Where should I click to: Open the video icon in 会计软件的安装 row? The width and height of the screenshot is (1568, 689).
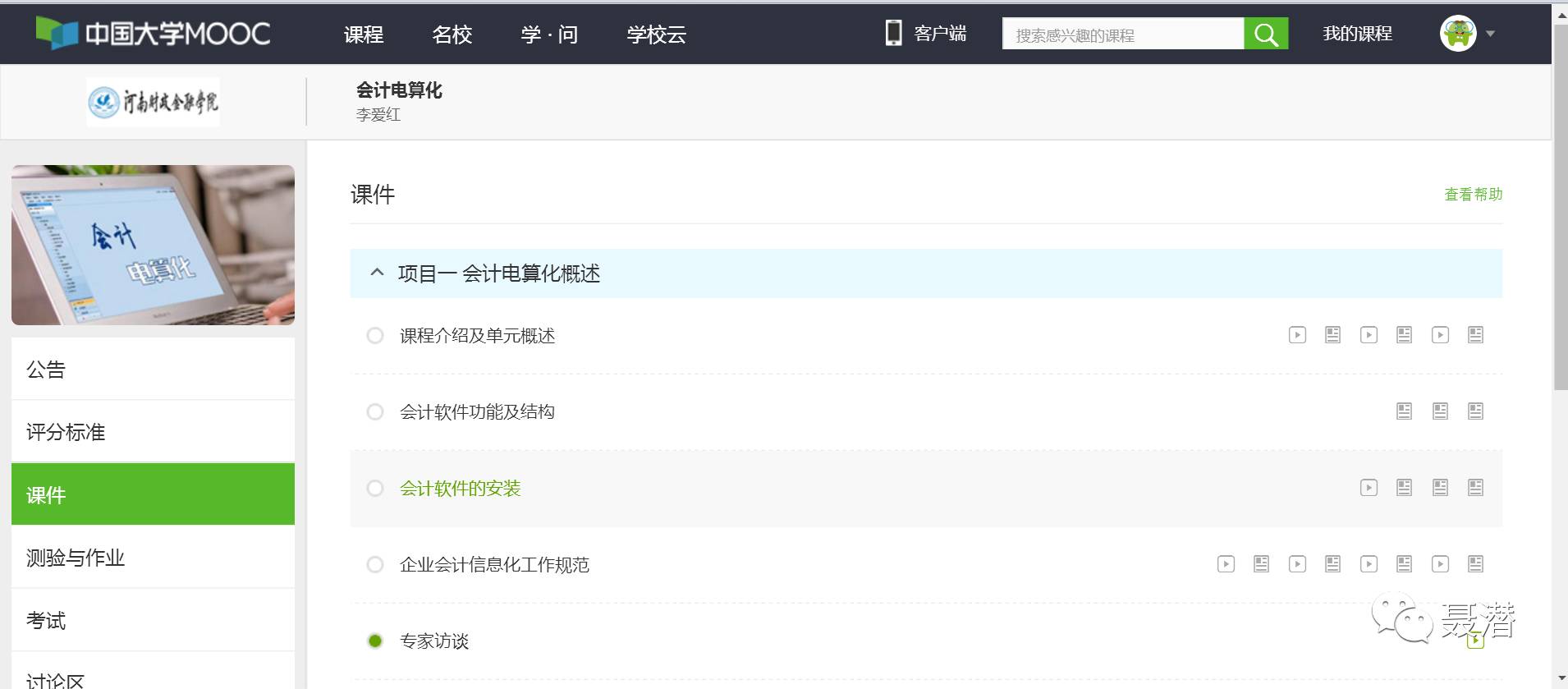pyautogui.click(x=1369, y=488)
